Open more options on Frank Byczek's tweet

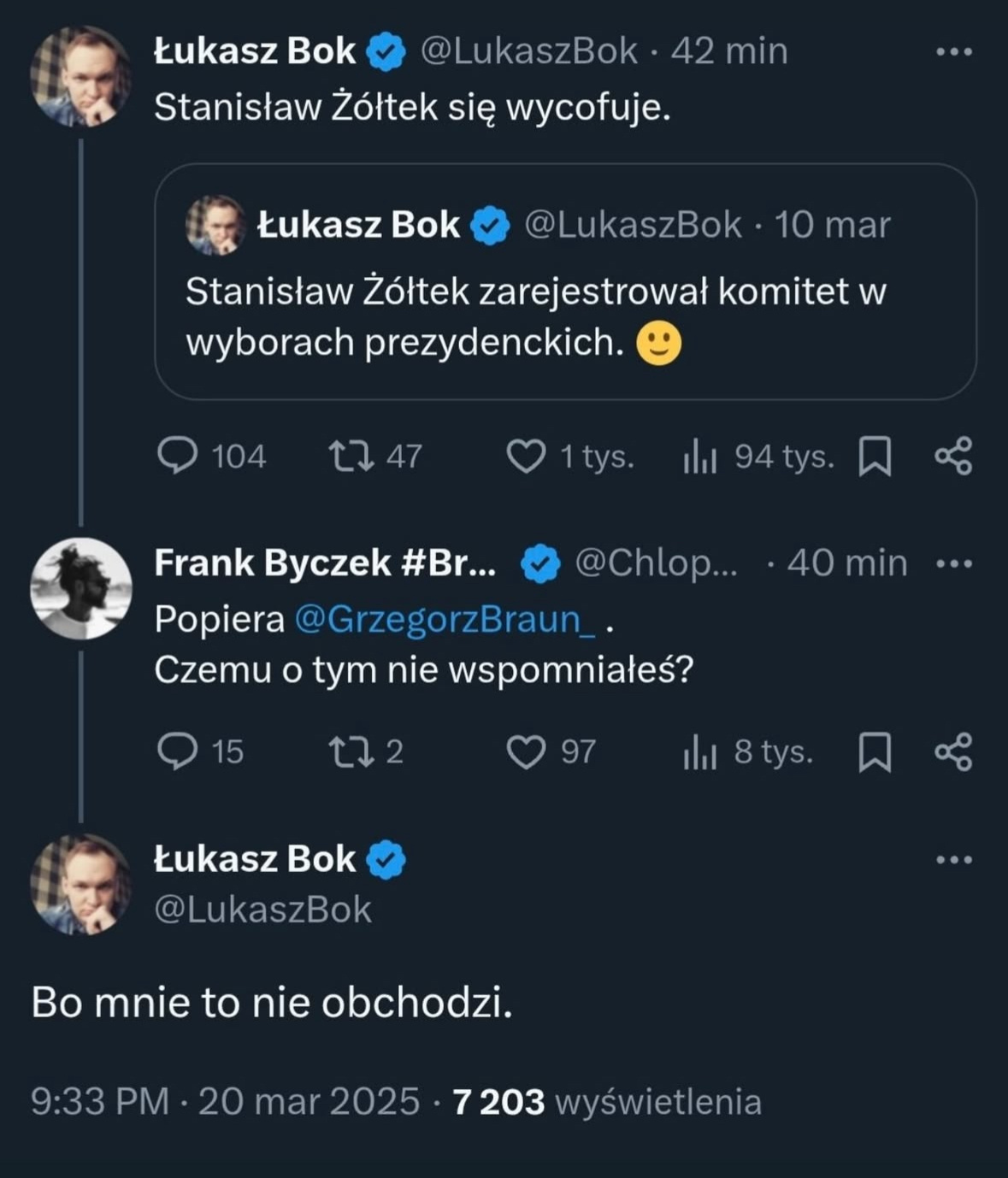[x=954, y=563]
